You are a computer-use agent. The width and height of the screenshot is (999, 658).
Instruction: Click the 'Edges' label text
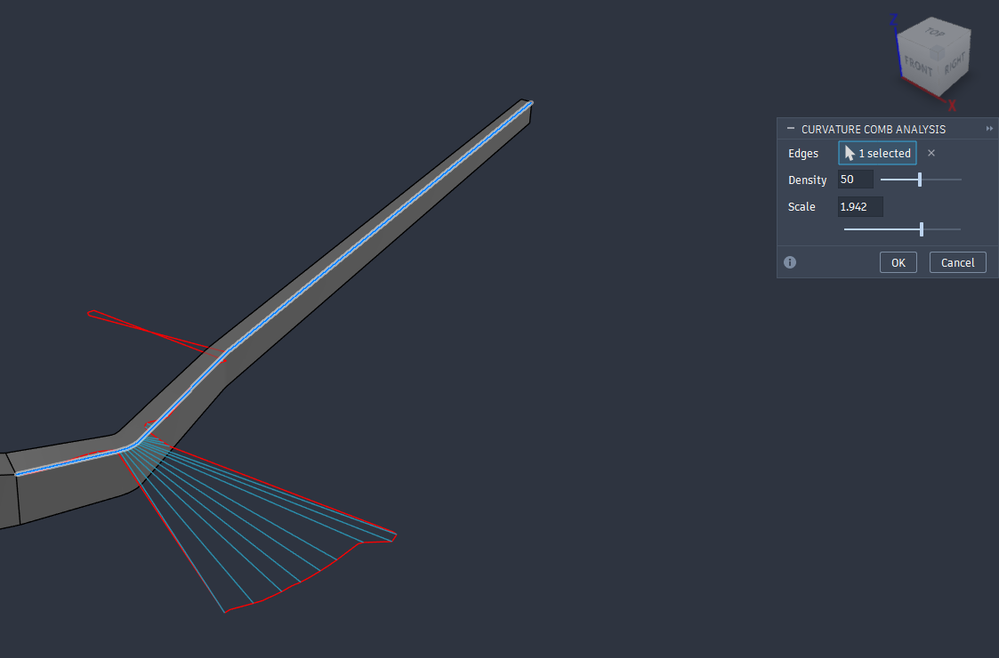803,154
